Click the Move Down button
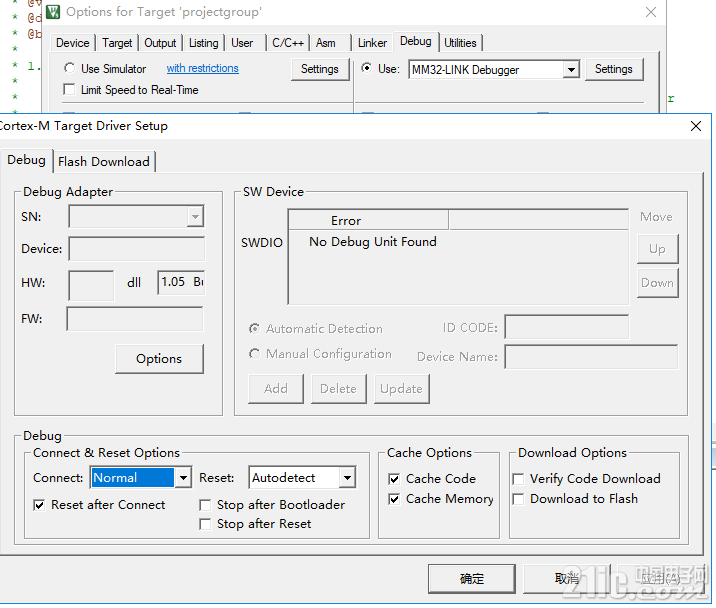 658,283
